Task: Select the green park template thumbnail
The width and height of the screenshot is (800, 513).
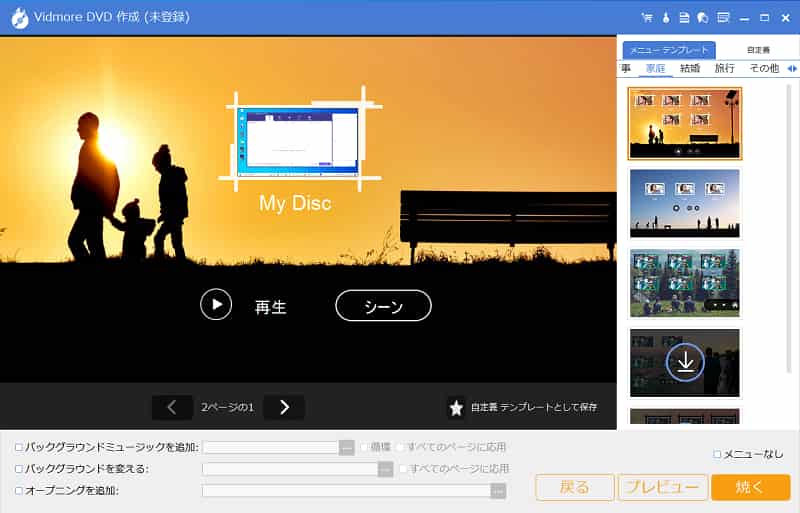Action: point(685,283)
